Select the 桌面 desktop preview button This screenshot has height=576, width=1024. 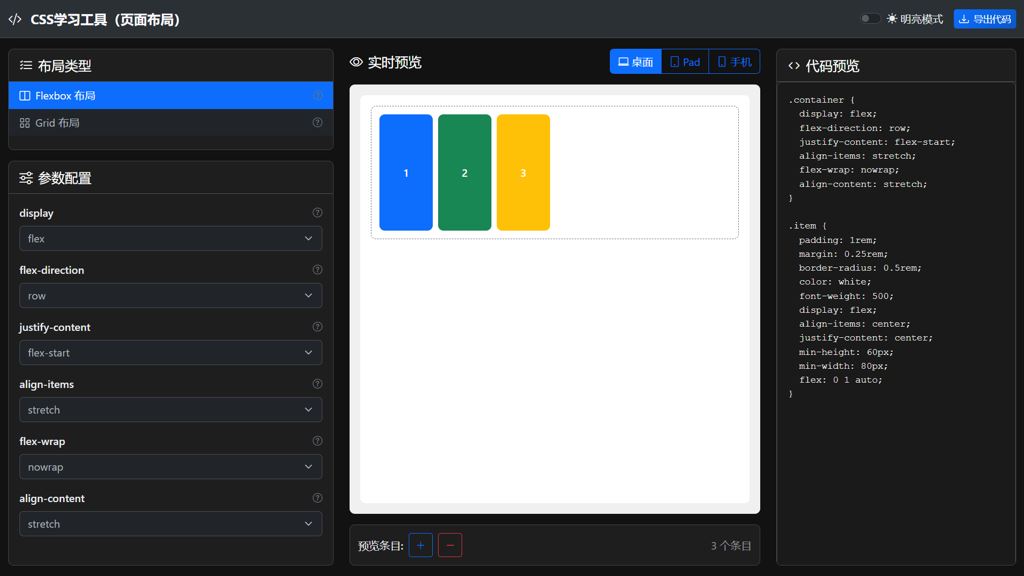coord(636,62)
